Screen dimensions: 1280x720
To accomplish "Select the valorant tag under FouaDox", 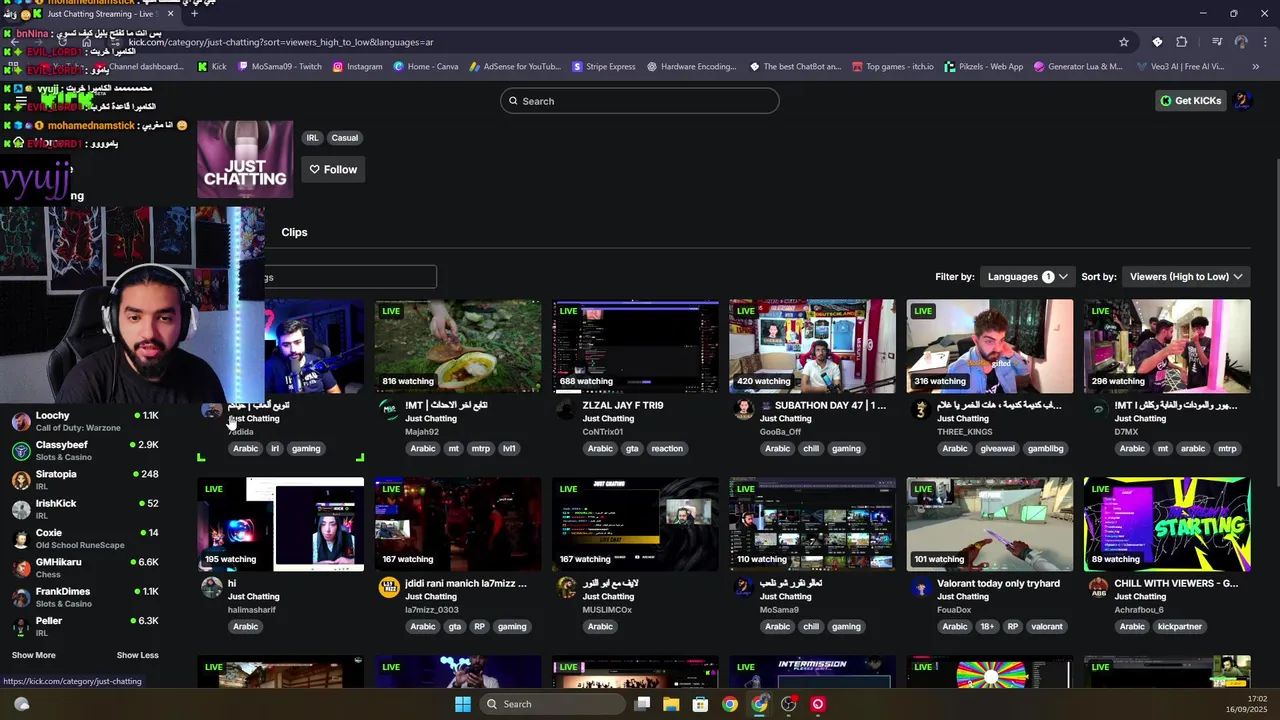I will tap(1047, 627).
